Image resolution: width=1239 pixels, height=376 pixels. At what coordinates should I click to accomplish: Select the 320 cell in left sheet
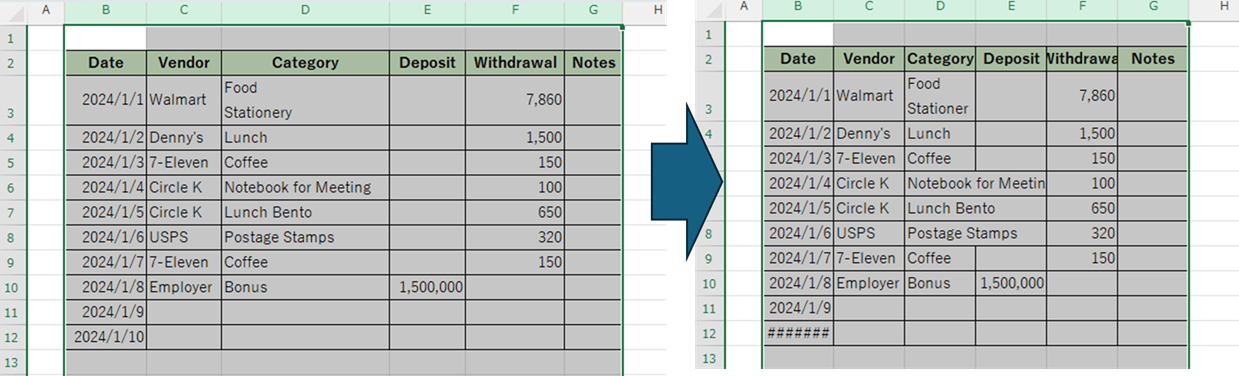(x=515, y=237)
